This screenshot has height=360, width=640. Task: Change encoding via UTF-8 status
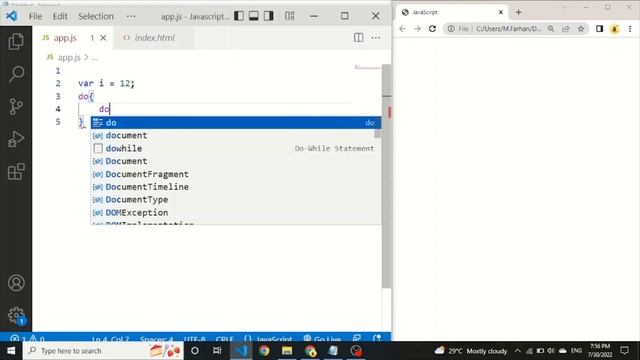tap(195, 338)
